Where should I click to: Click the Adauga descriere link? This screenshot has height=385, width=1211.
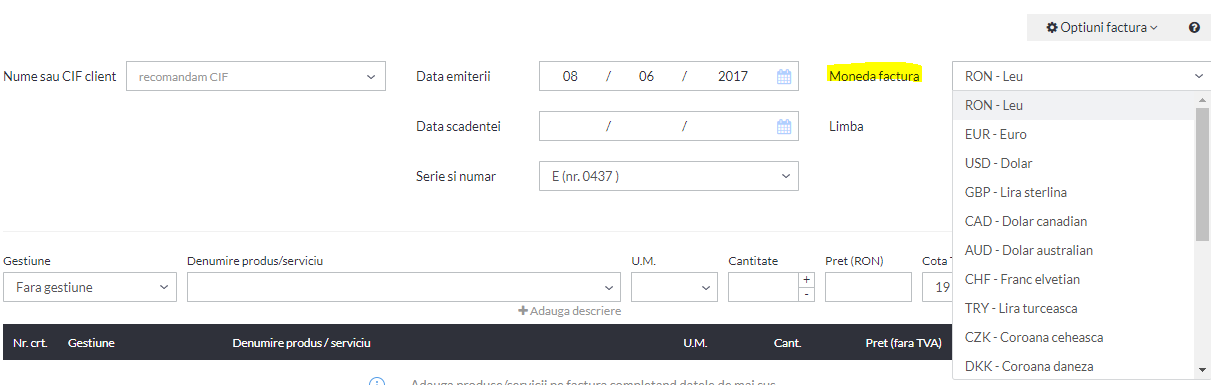pos(569,311)
